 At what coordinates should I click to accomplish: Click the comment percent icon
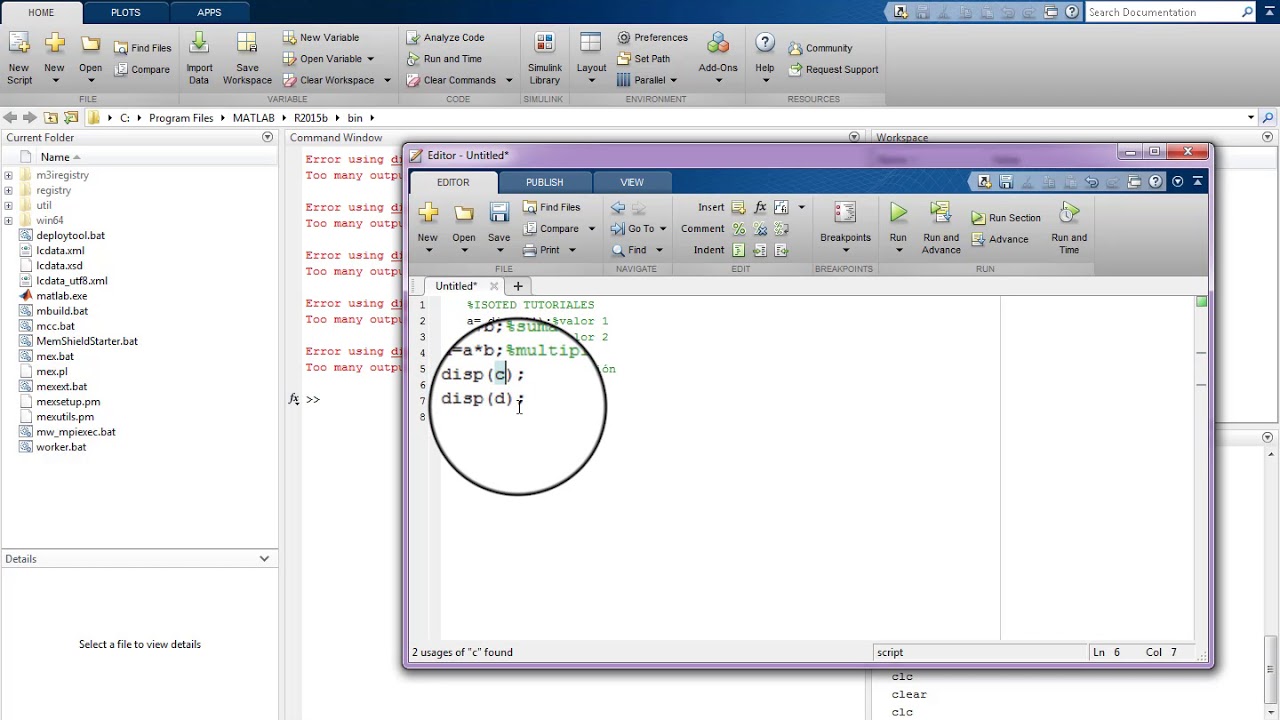pyautogui.click(x=738, y=229)
